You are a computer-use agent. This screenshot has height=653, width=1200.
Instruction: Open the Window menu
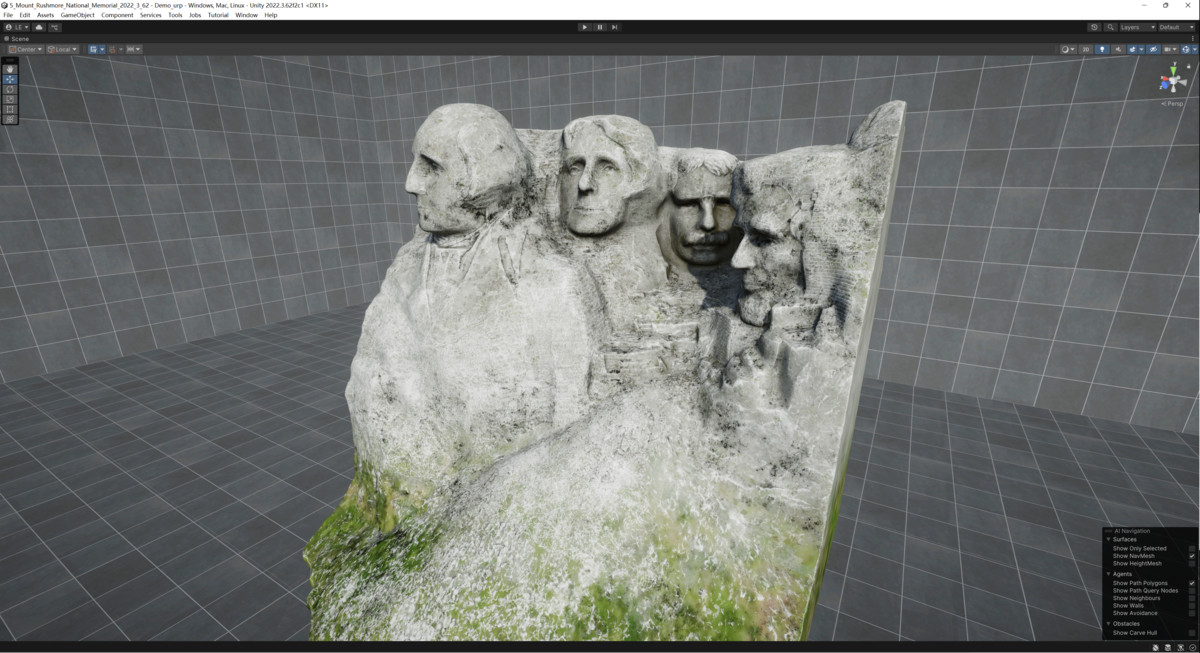[246, 14]
